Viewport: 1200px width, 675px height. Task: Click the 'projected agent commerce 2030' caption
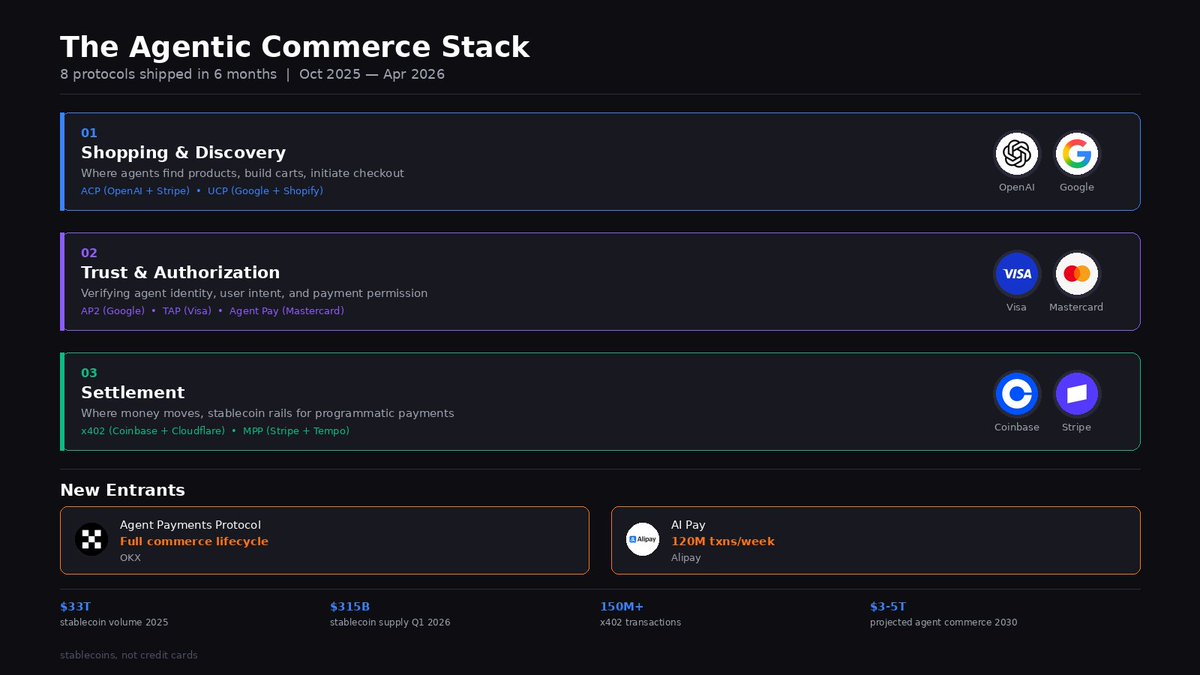point(943,622)
